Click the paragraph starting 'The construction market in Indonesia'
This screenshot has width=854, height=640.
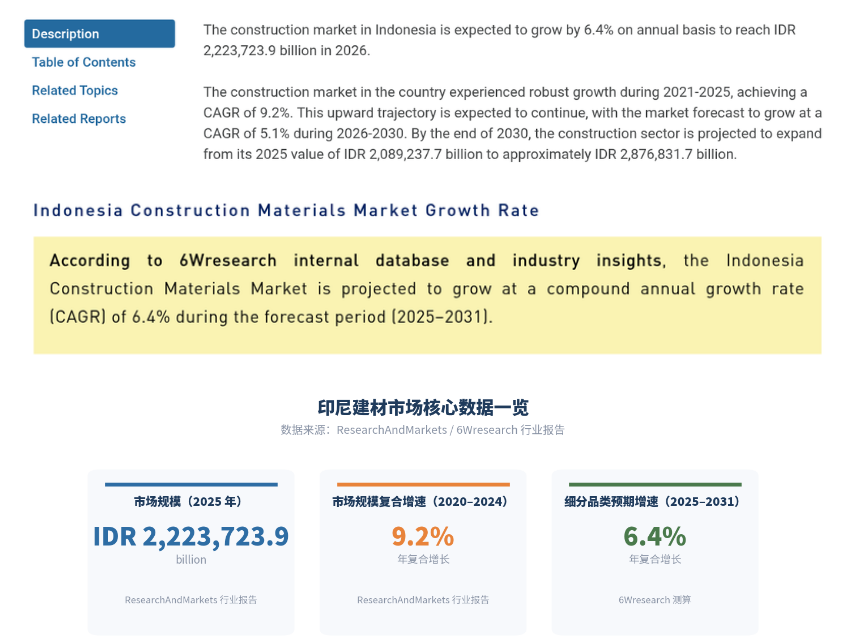[499, 40]
